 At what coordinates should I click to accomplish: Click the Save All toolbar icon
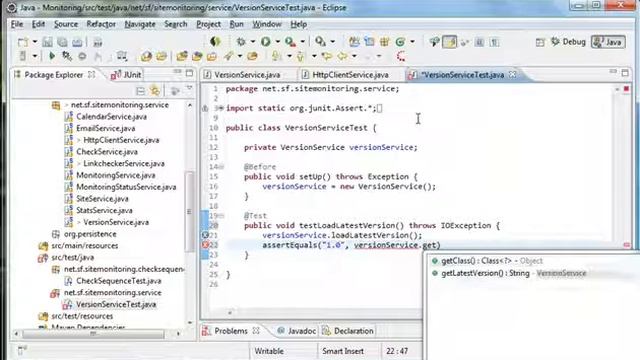pos(62,42)
